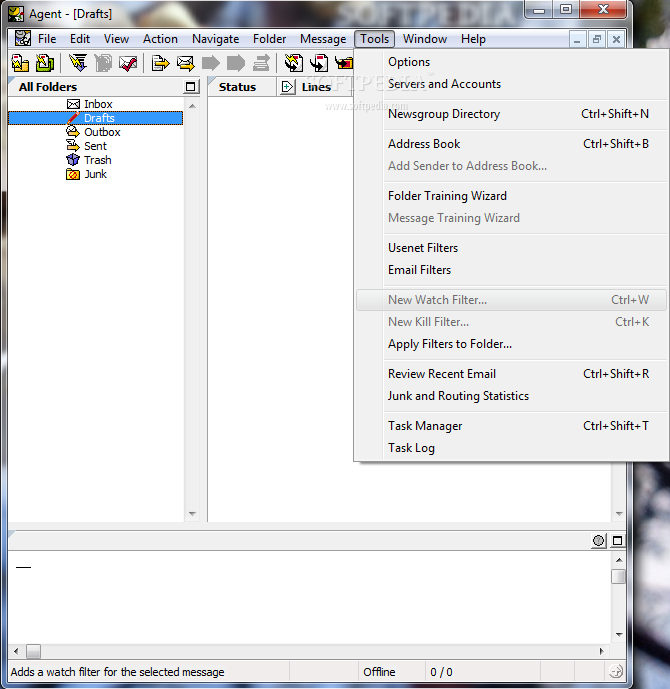Choose Apply Filters to Folder
670x689 pixels.
[x=511, y=344]
